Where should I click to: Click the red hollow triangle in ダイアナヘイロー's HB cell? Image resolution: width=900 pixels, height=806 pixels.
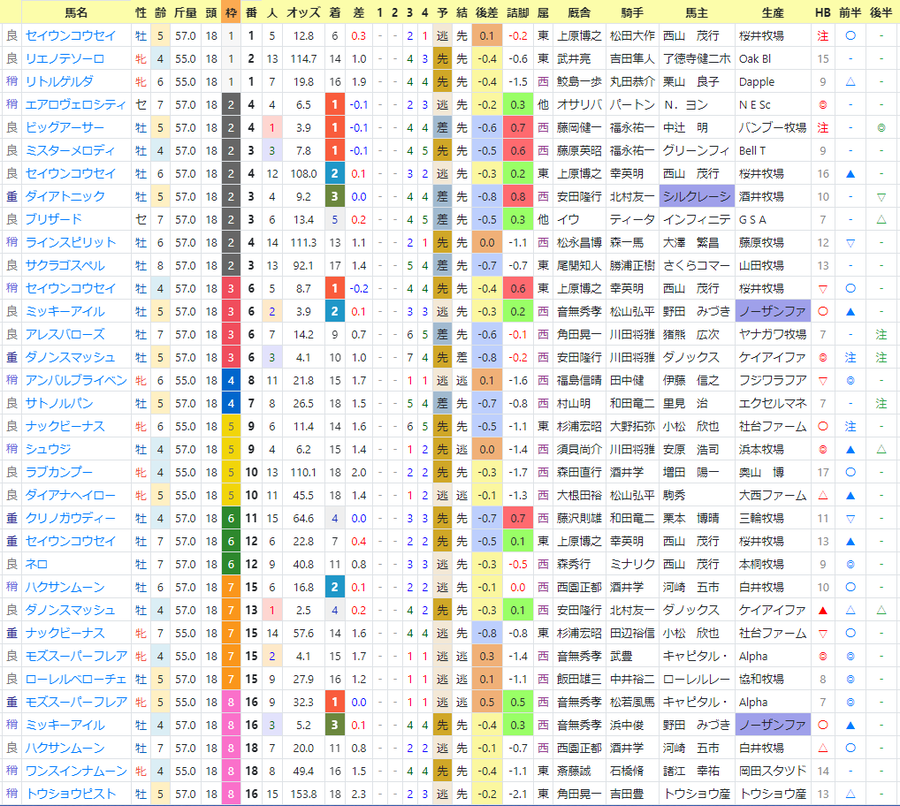[823, 495]
